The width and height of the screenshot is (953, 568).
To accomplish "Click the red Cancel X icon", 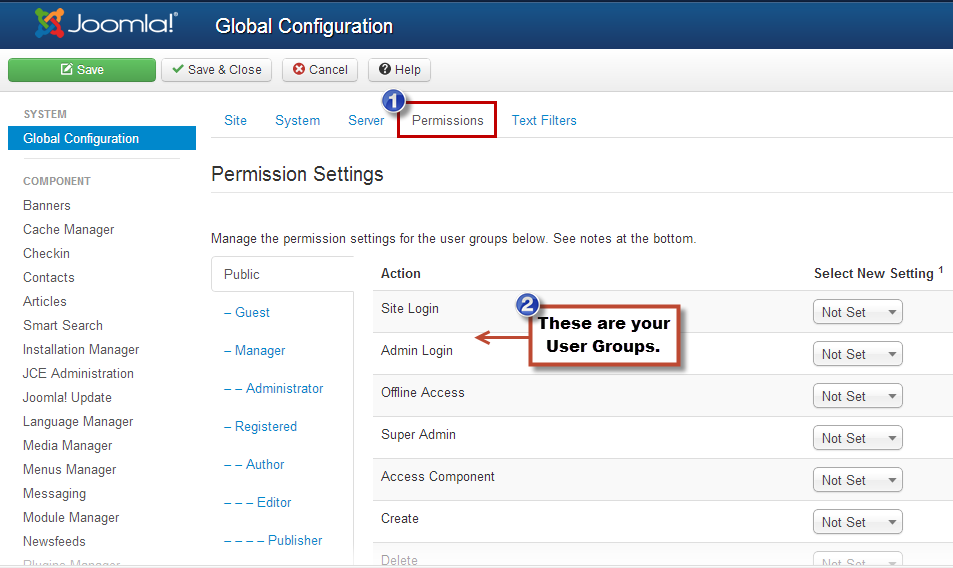I will point(298,69).
